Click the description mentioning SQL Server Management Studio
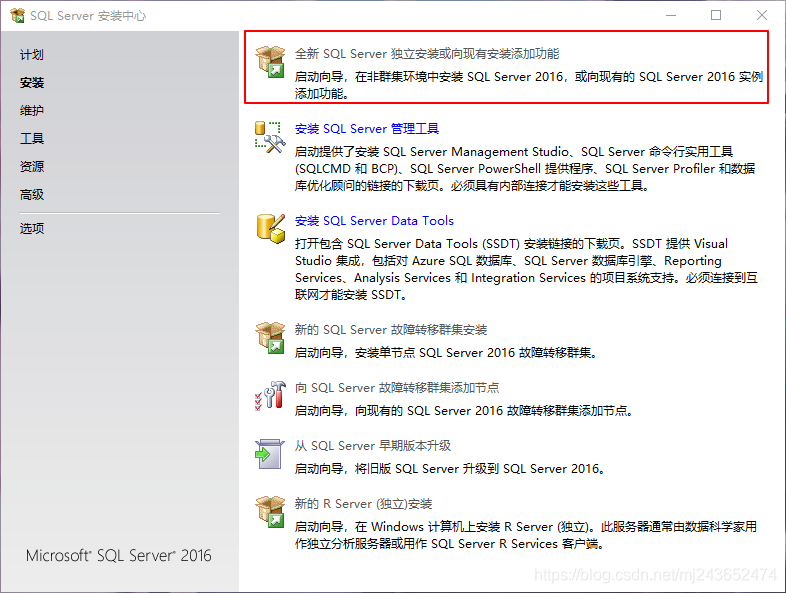The image size is (786, 593). 525,169
